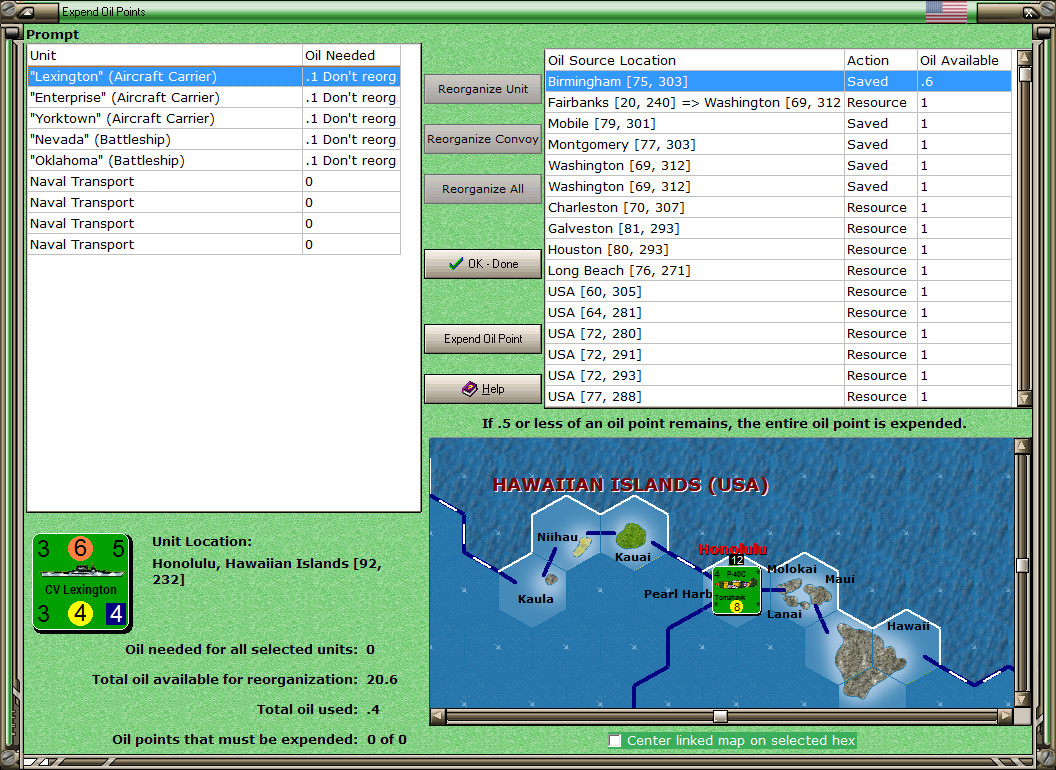Click the Kaula hex on the map
The width and height of the screenshot is (1056, 770).
click(533, 590)
